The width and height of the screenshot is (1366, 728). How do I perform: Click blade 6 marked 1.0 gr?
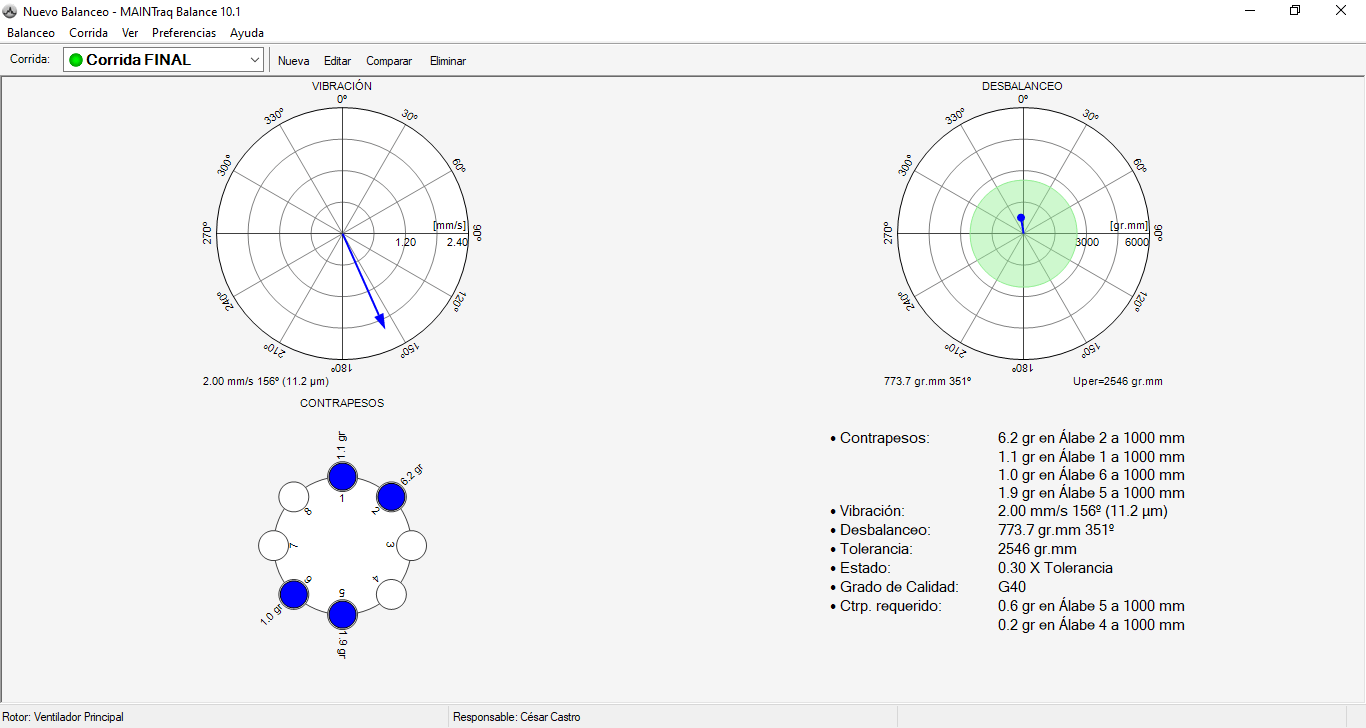(x=293, y=595)
